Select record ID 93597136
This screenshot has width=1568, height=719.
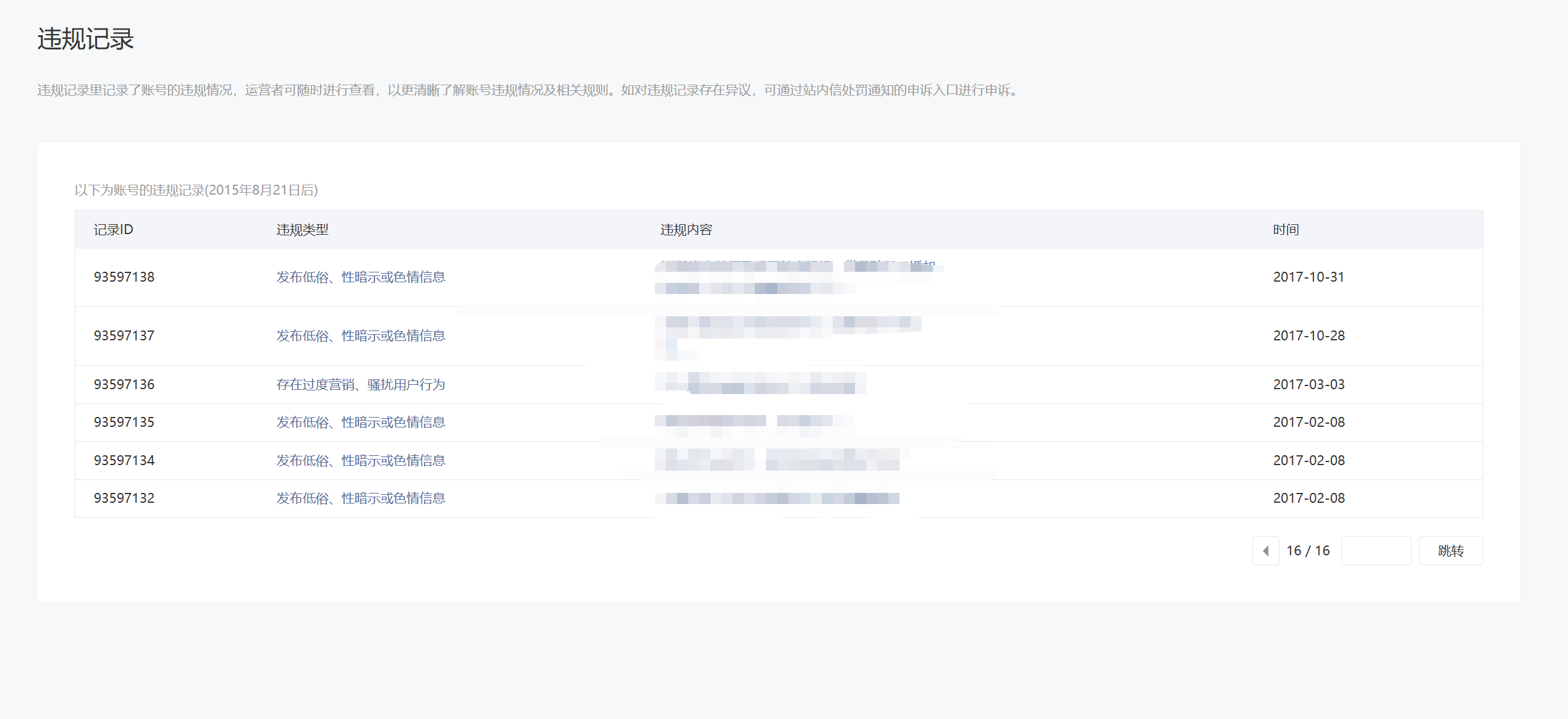124,384
